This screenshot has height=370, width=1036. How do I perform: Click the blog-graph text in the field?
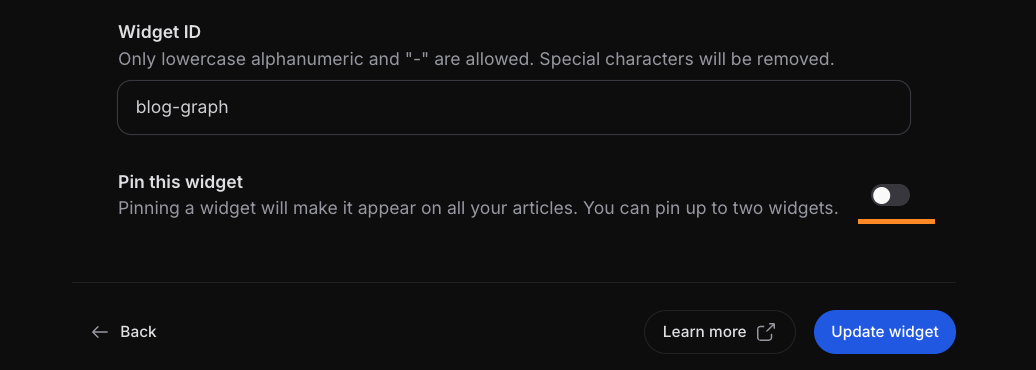click(182, 108)
